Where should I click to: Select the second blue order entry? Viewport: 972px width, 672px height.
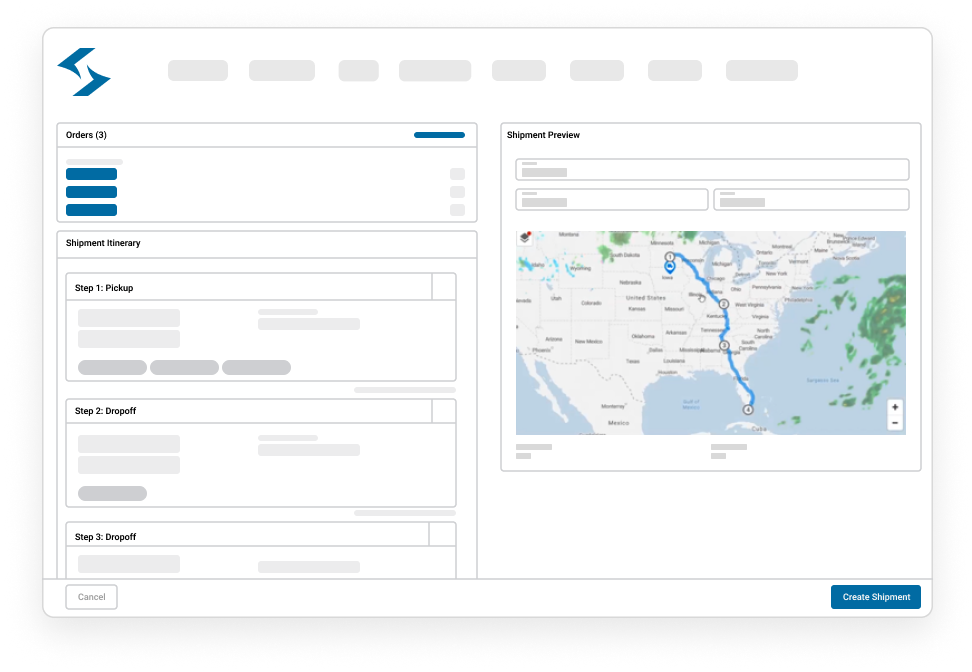[91, 192]
